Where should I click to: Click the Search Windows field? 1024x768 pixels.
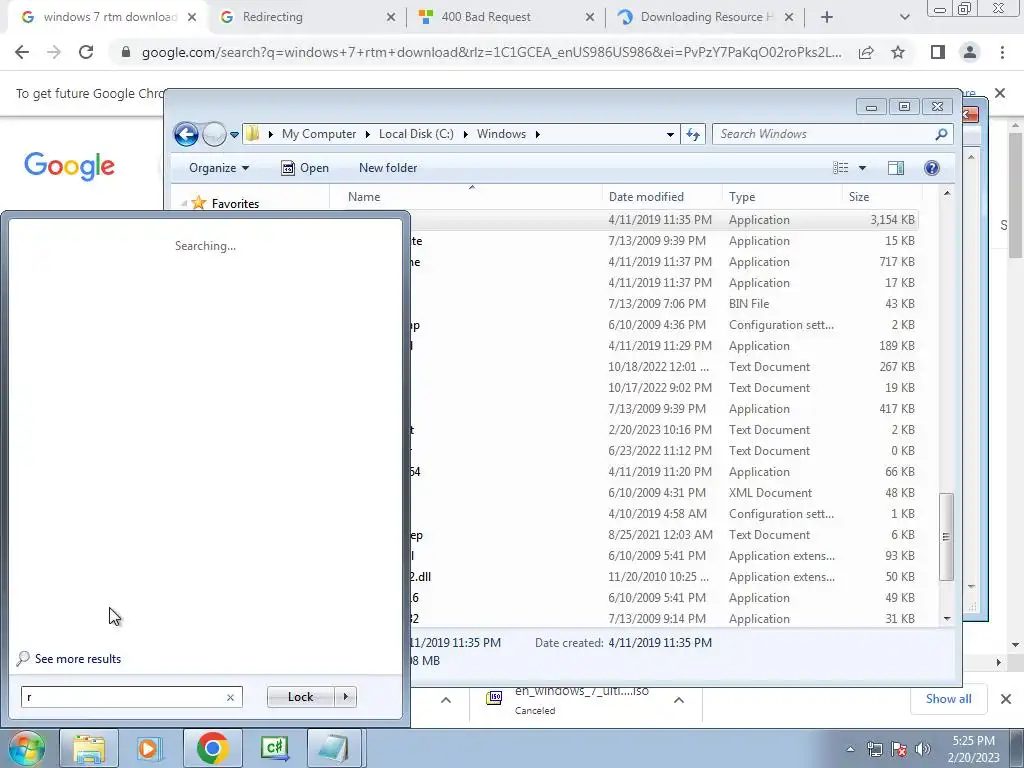pos(832,134)
